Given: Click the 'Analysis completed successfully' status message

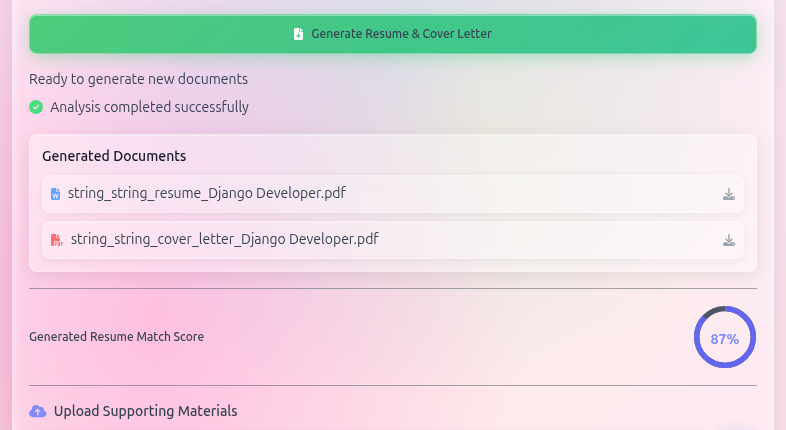Looking at the screenshot, I should coord(149,107).
